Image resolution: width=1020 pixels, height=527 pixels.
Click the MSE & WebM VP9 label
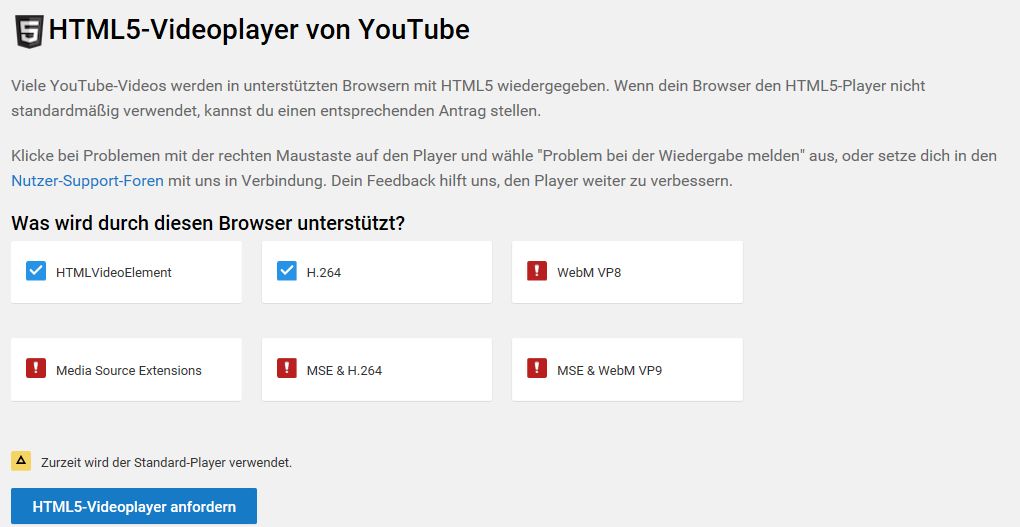pos(610,371)
